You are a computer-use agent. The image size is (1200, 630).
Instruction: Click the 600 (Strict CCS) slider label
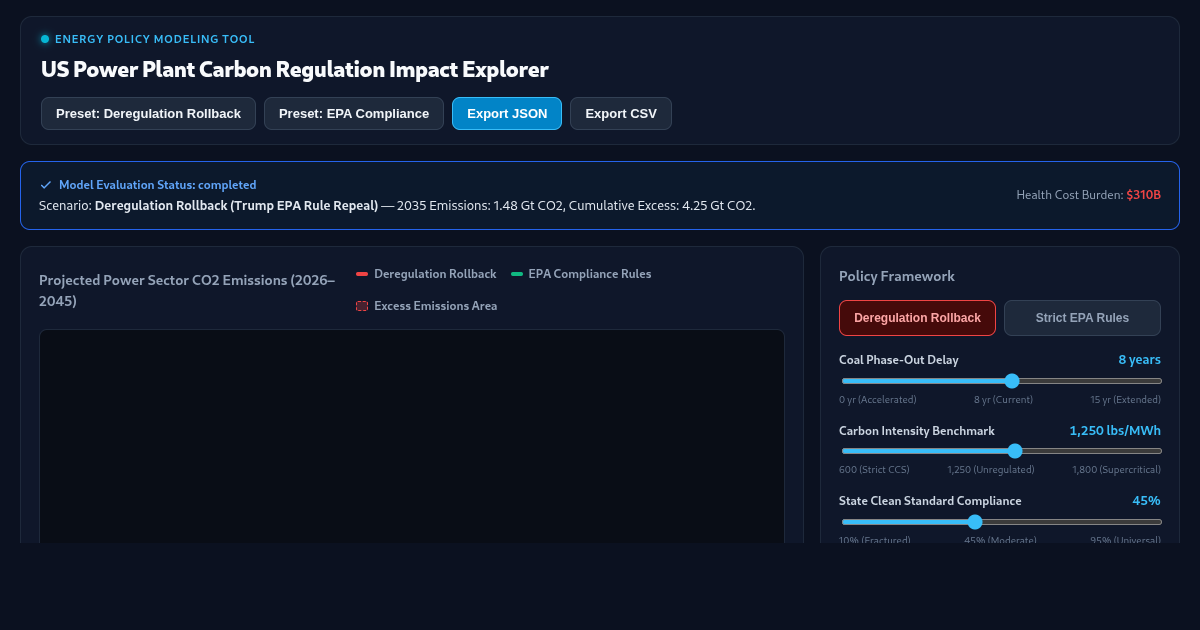tap(874, 469)
